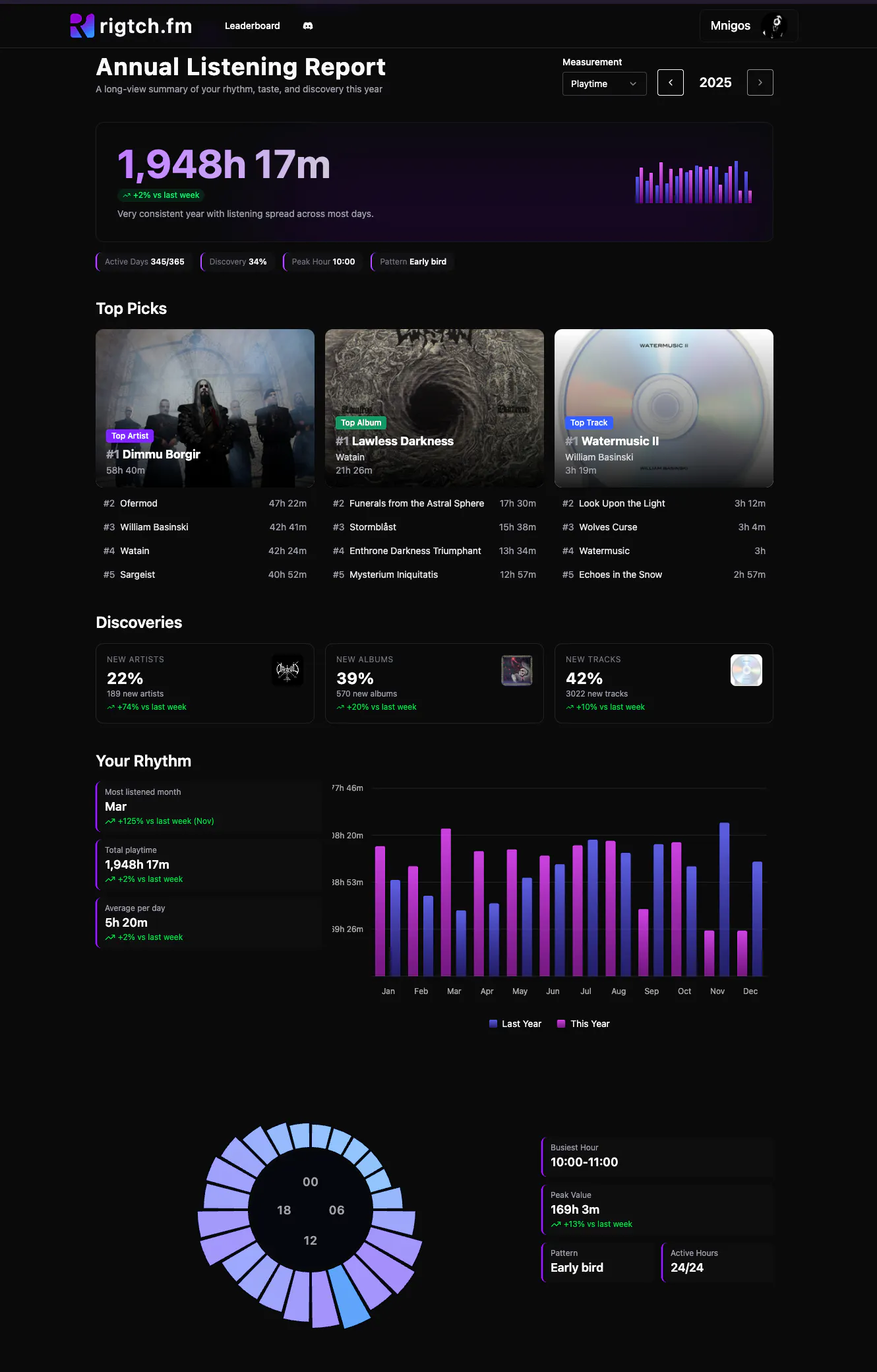
Task: Click the trend arrow under 570 new albums
Action: pyautogui.click(x=340, y=707)
